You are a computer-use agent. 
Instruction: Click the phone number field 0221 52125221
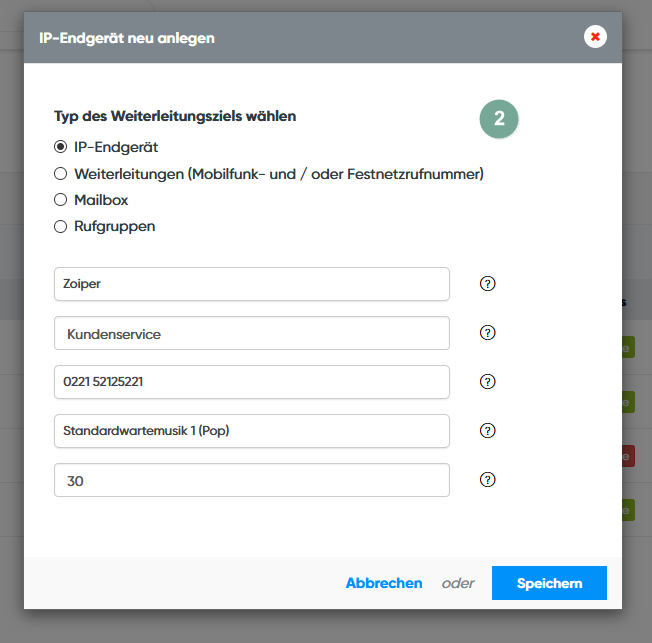[x=251, y=382]
